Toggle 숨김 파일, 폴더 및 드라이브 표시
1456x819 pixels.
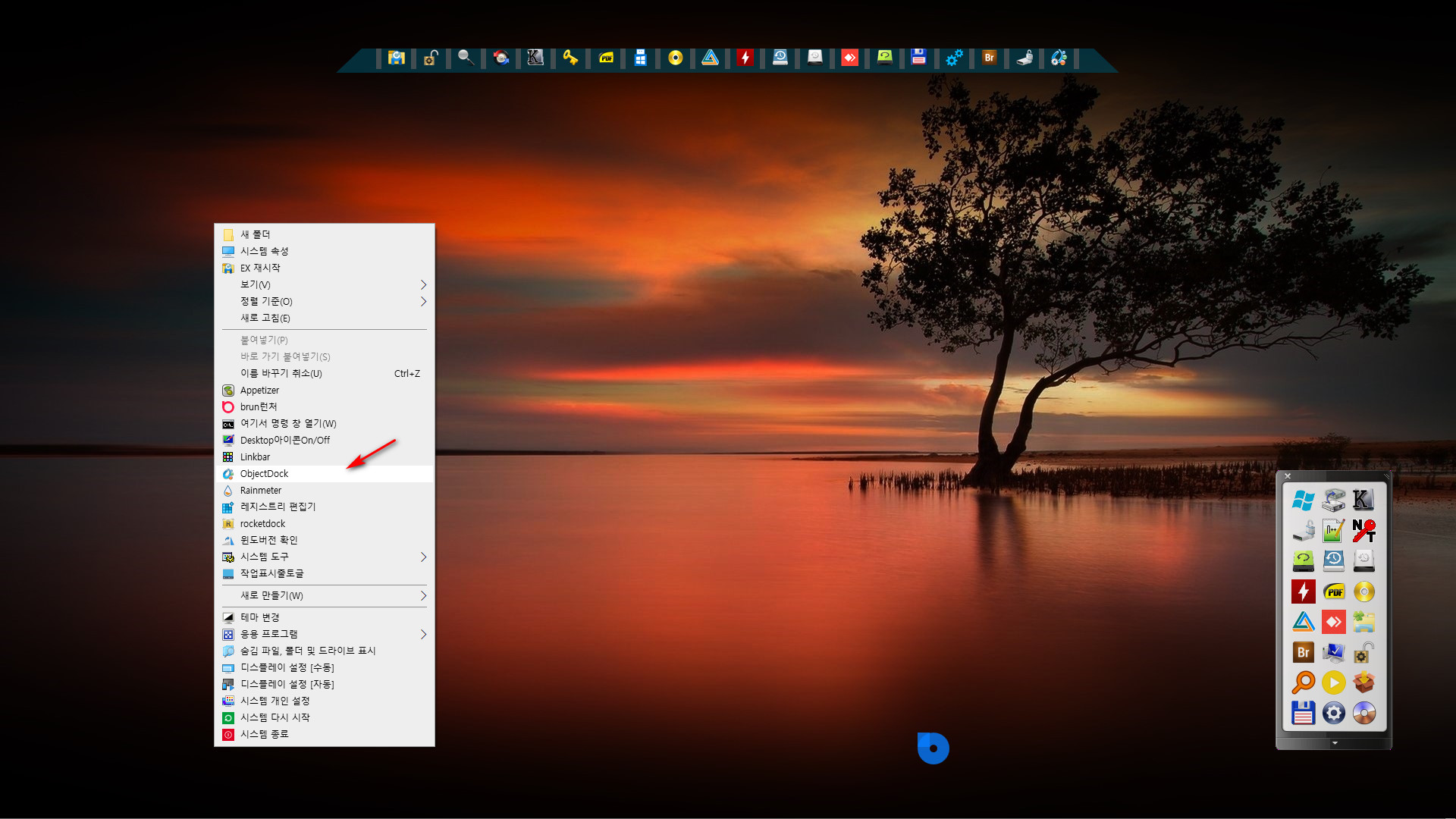tap(325, 651)
